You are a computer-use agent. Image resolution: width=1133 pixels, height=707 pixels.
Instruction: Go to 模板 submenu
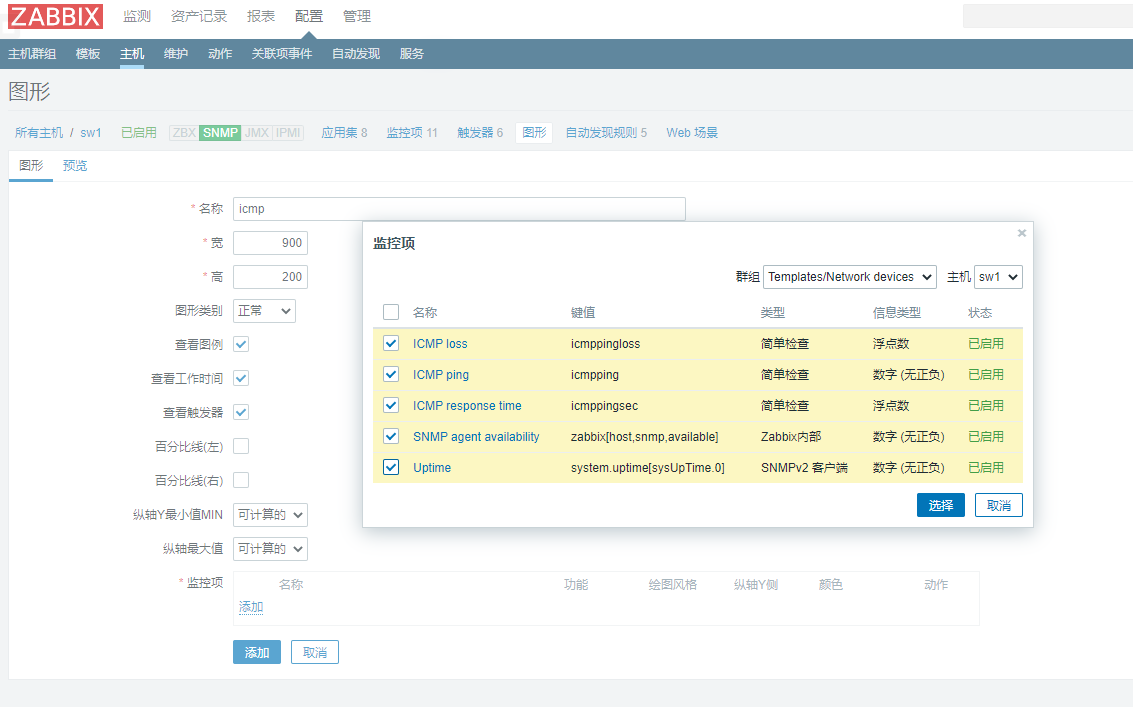coord(88,53)
